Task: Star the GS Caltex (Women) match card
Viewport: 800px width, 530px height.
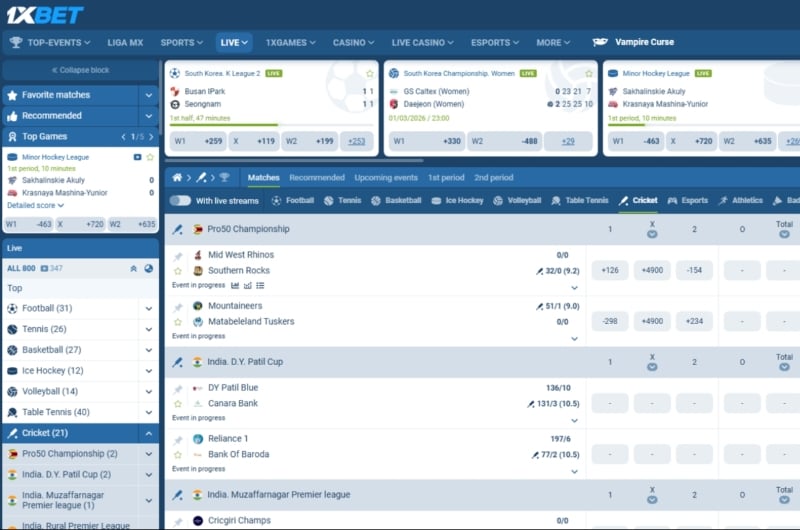Action: 589,74
